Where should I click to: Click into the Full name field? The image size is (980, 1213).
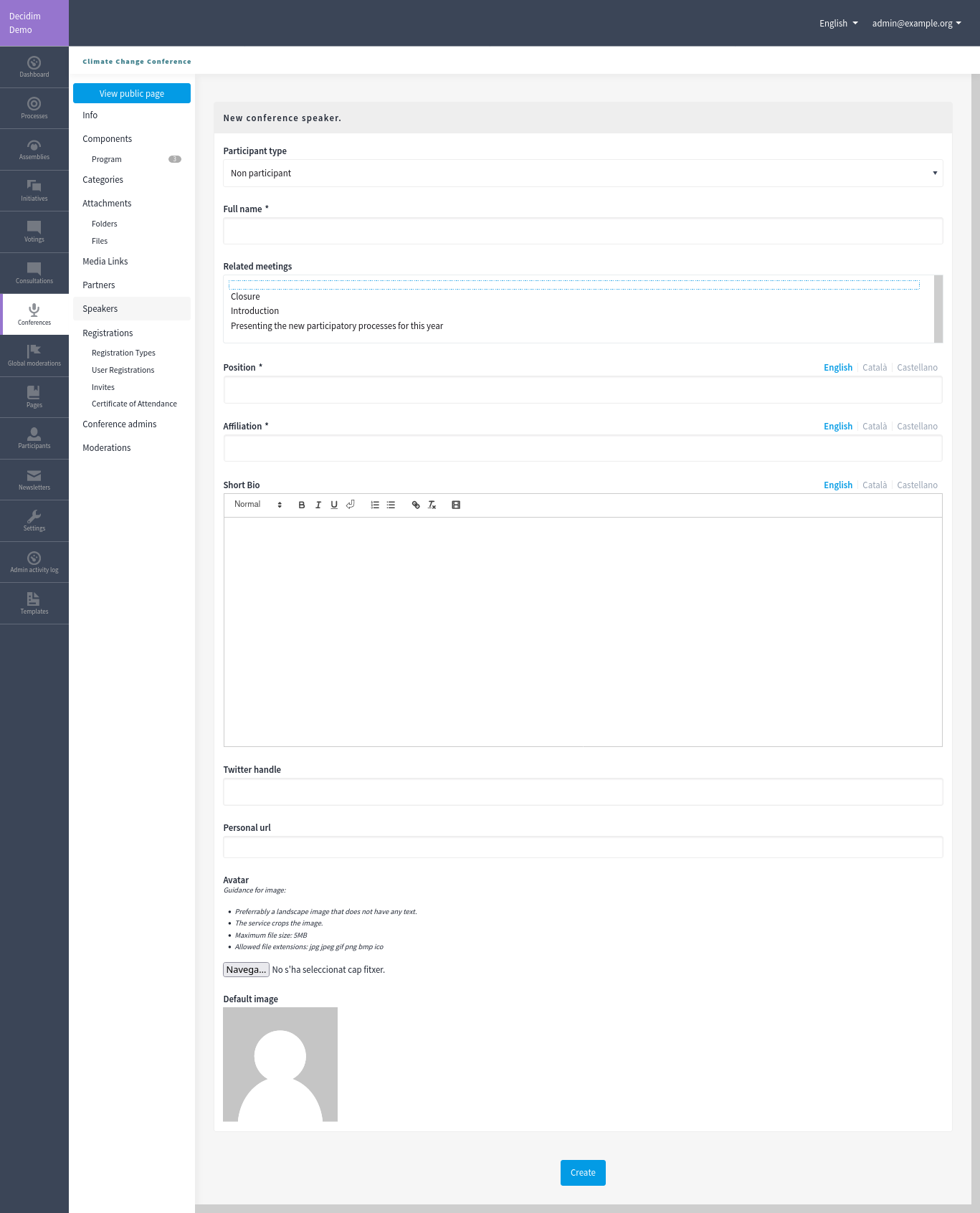coord(583,232)
